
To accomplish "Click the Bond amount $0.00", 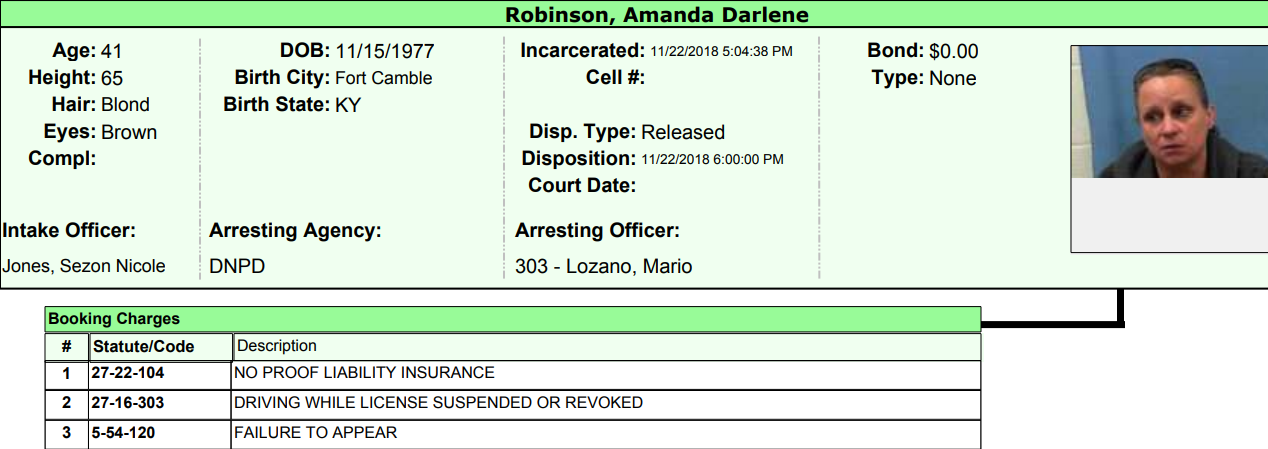I will [954, 52].
